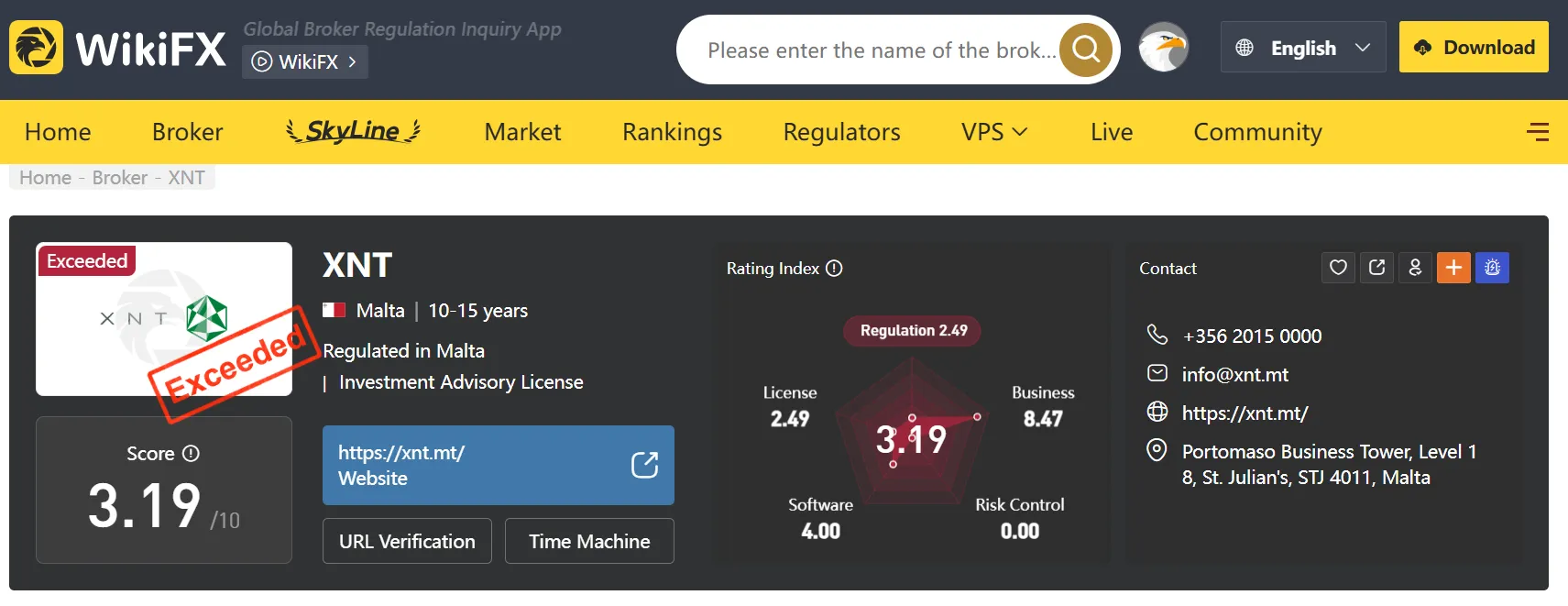Click the +356 2015 0000 phone number
This screenshot has height=606, width=1568.
click(1252, 336)
